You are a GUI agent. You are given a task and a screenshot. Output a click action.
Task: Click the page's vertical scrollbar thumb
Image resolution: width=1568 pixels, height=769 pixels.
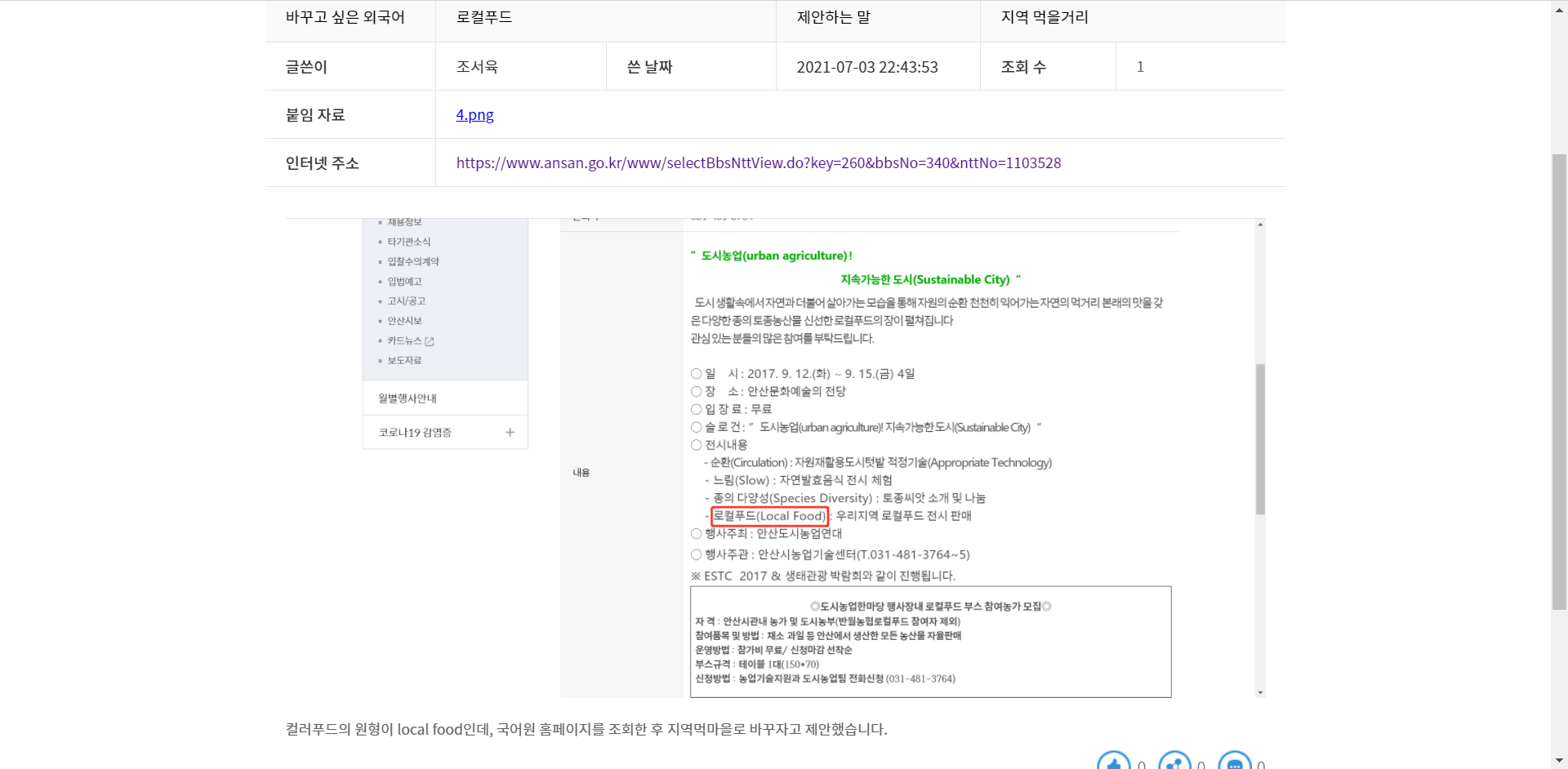[1559, 381]
